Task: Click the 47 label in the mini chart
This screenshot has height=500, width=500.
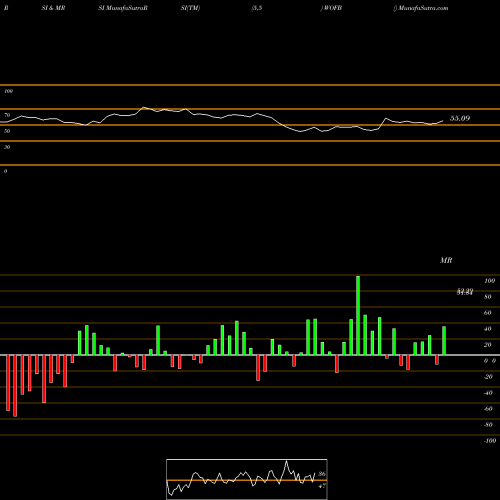Action: pos(322,486)
